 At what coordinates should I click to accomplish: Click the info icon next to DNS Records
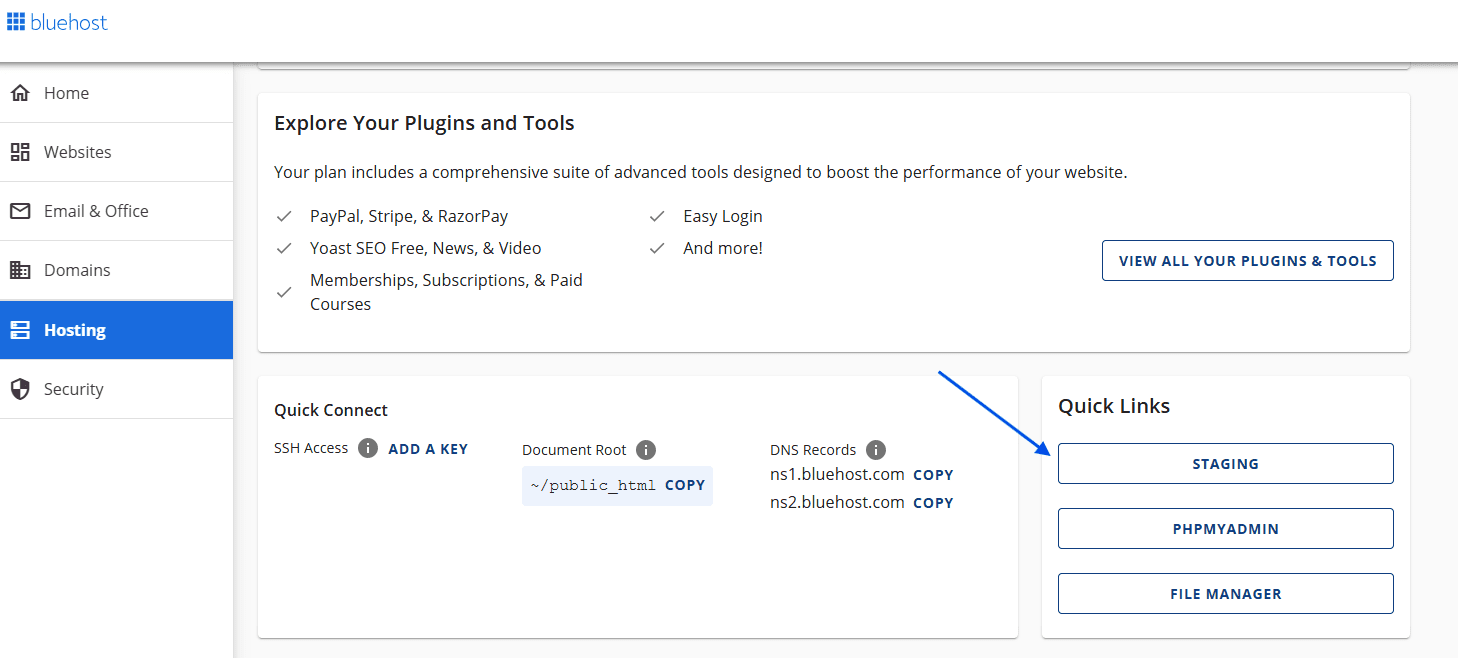[x=876, y=450]
